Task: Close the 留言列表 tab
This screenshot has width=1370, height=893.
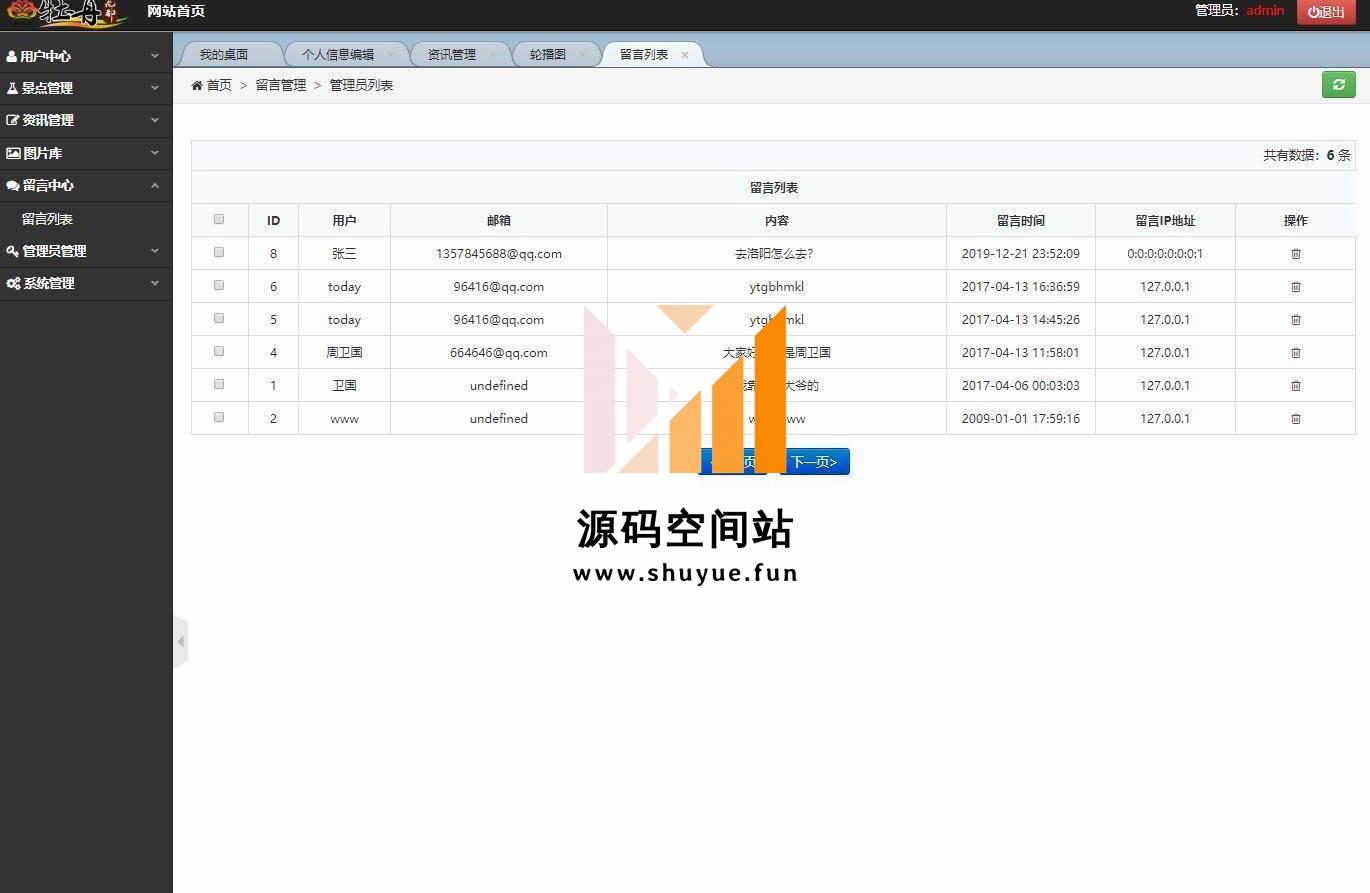Action: (x=685, y=55)
